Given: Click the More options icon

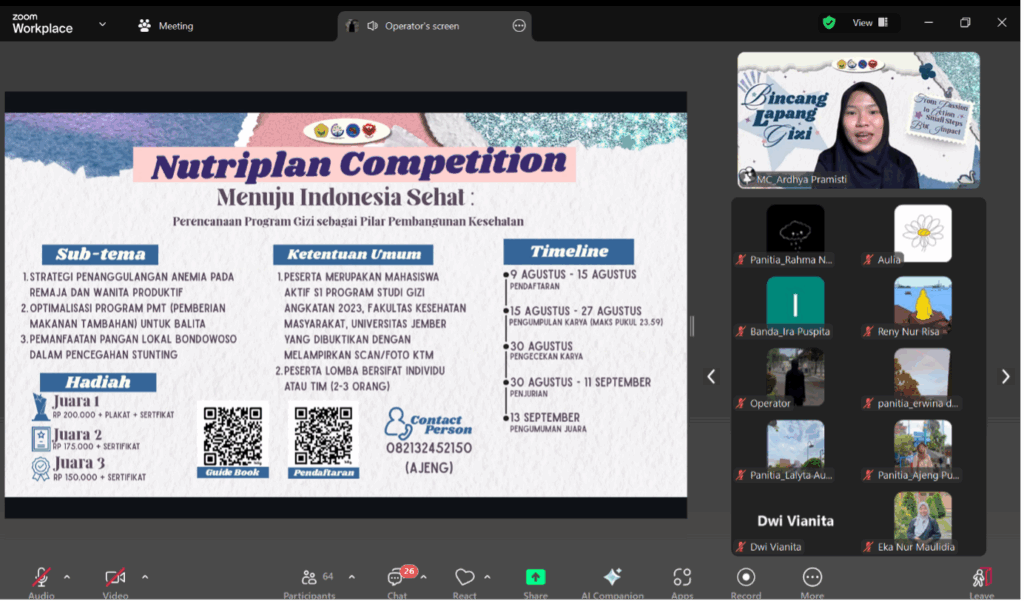Looking at the screenshot, I should [x=812, y=579].
